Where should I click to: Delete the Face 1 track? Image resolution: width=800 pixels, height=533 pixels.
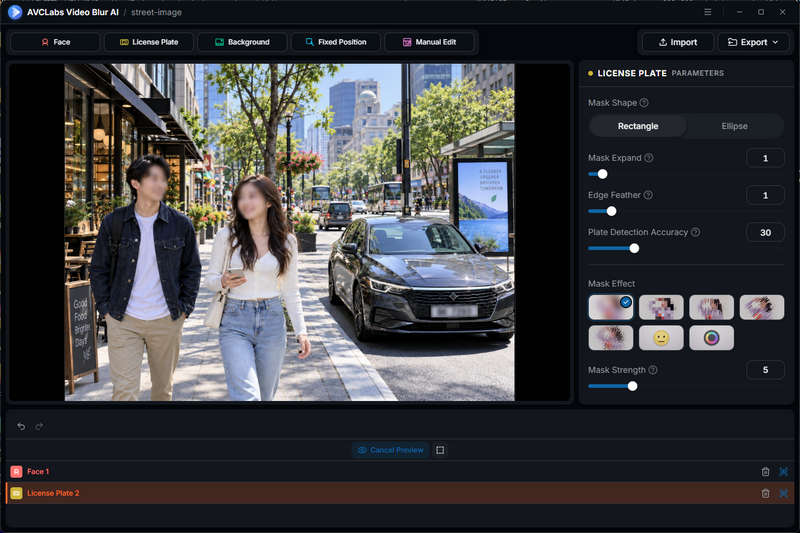point(765,472)
